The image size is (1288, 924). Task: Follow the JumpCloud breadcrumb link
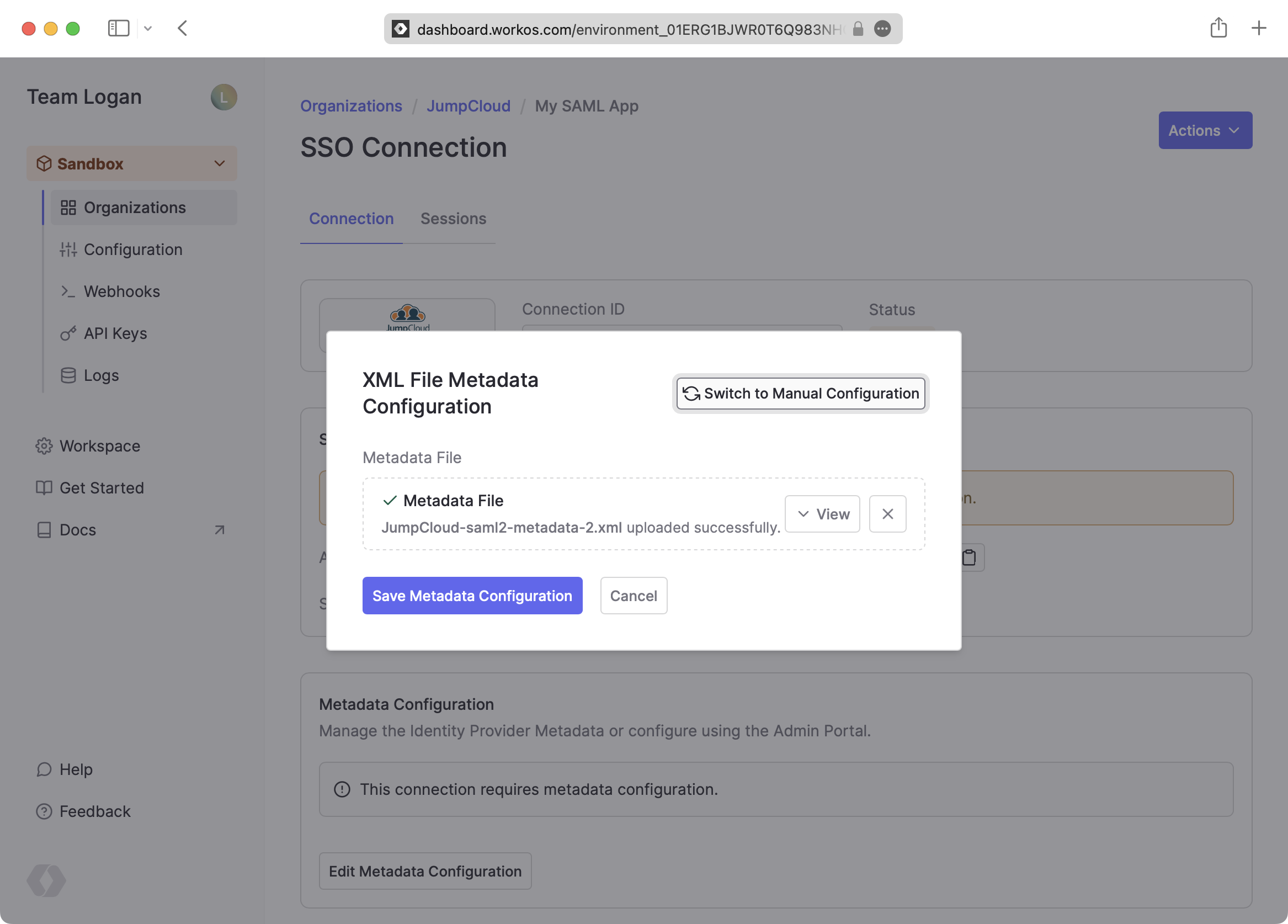click(x=468, y=106)
